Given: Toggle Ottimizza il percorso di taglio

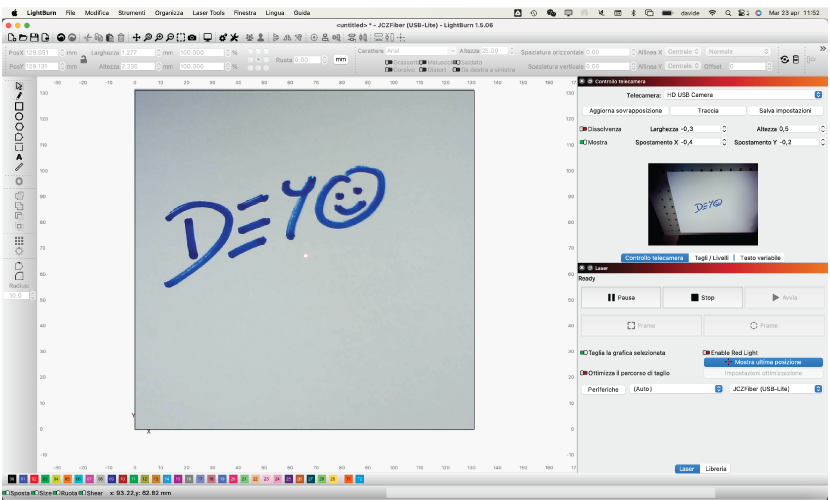Looking at the screenshot, I should click(x=584, y=373).
